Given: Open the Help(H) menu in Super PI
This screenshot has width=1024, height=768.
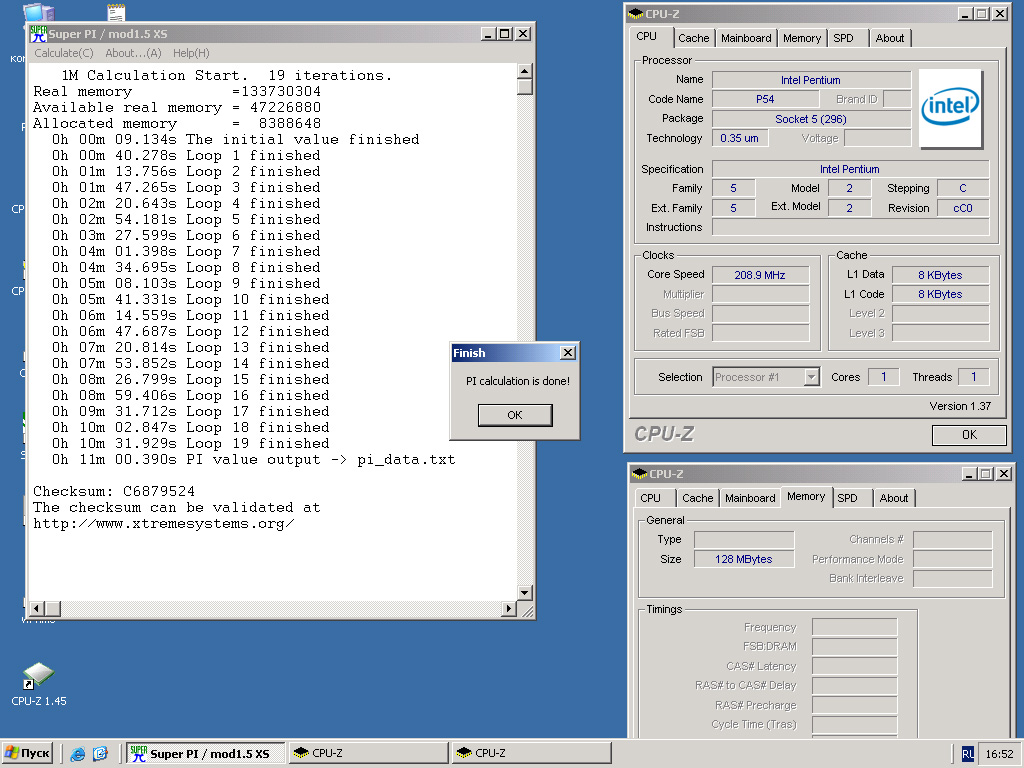Looking at the screenshot, I should [191, 54].
